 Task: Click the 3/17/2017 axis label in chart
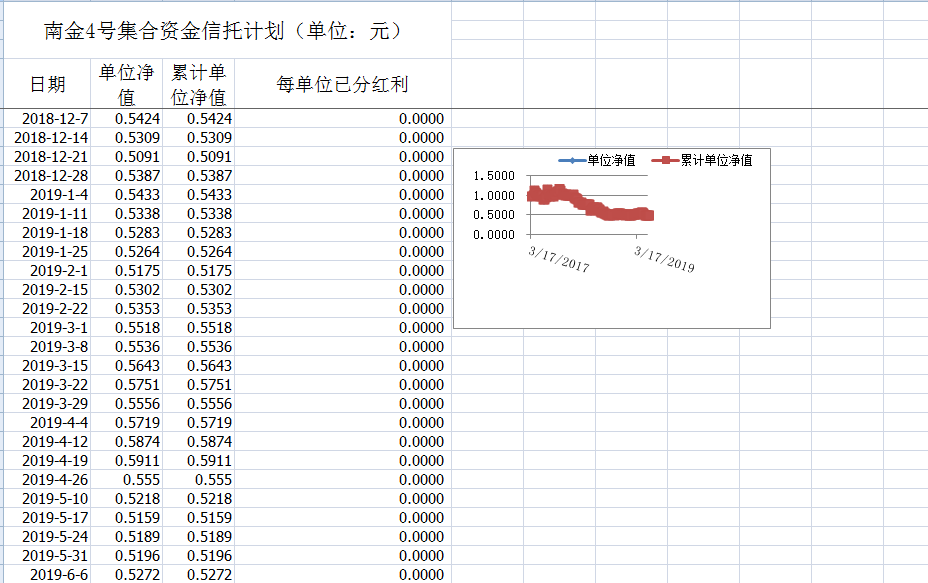pos(559,259)
